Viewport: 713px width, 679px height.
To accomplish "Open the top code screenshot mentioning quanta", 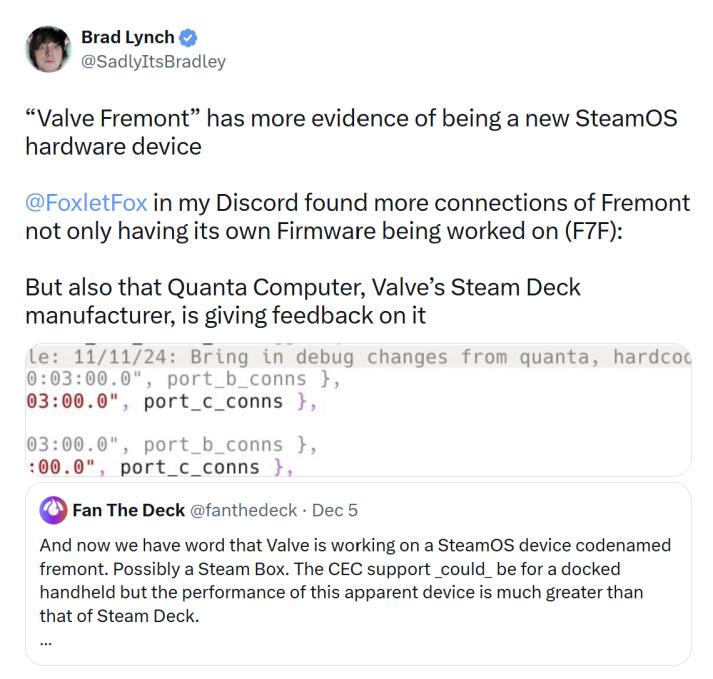I will pos(358,379).
